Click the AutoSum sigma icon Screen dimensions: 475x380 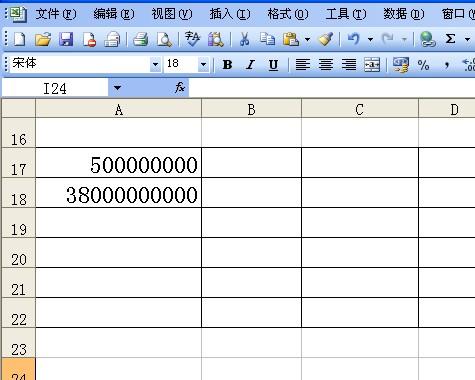450,39
